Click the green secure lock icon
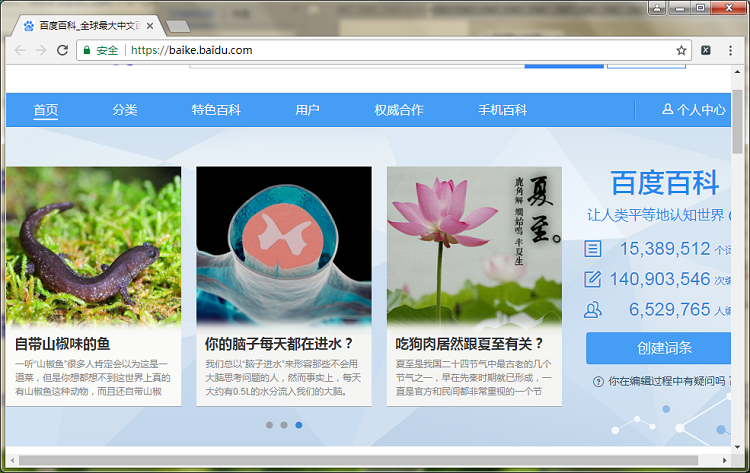The width and height of the screenshot is (750, 473). pyautogui.click(x=87, y=50)
